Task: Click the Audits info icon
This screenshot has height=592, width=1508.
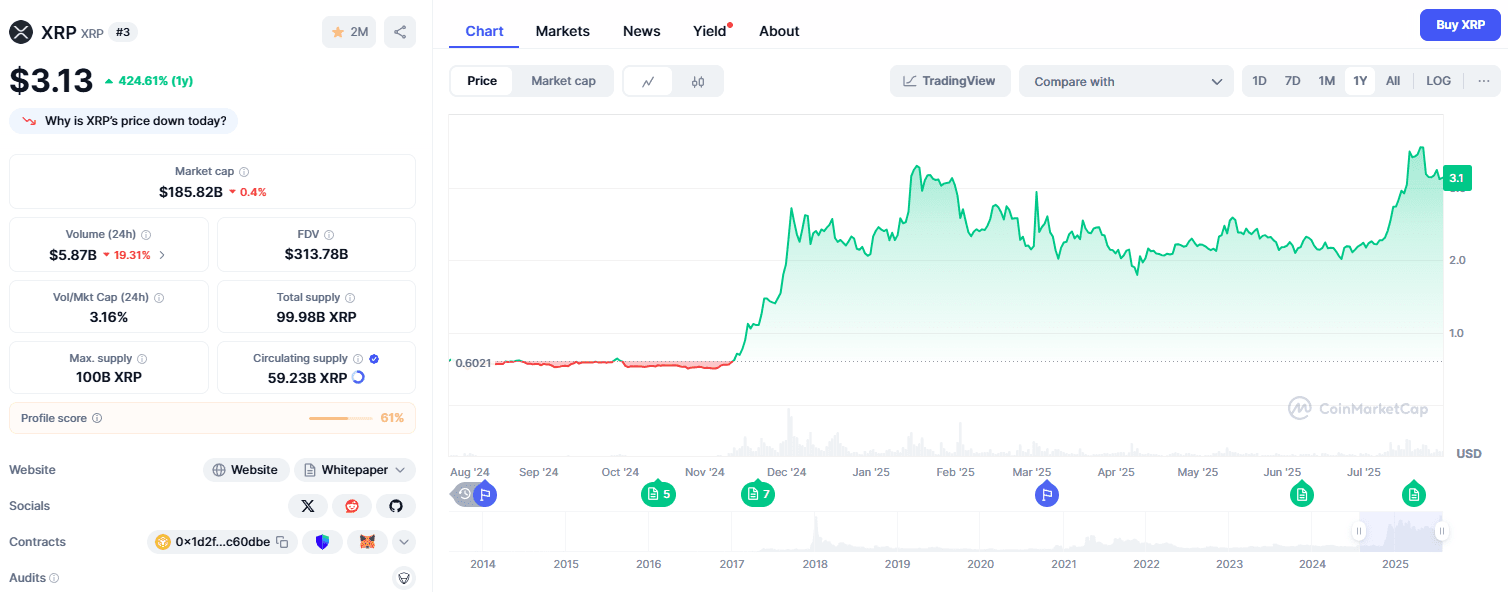Action: [54, 578]
